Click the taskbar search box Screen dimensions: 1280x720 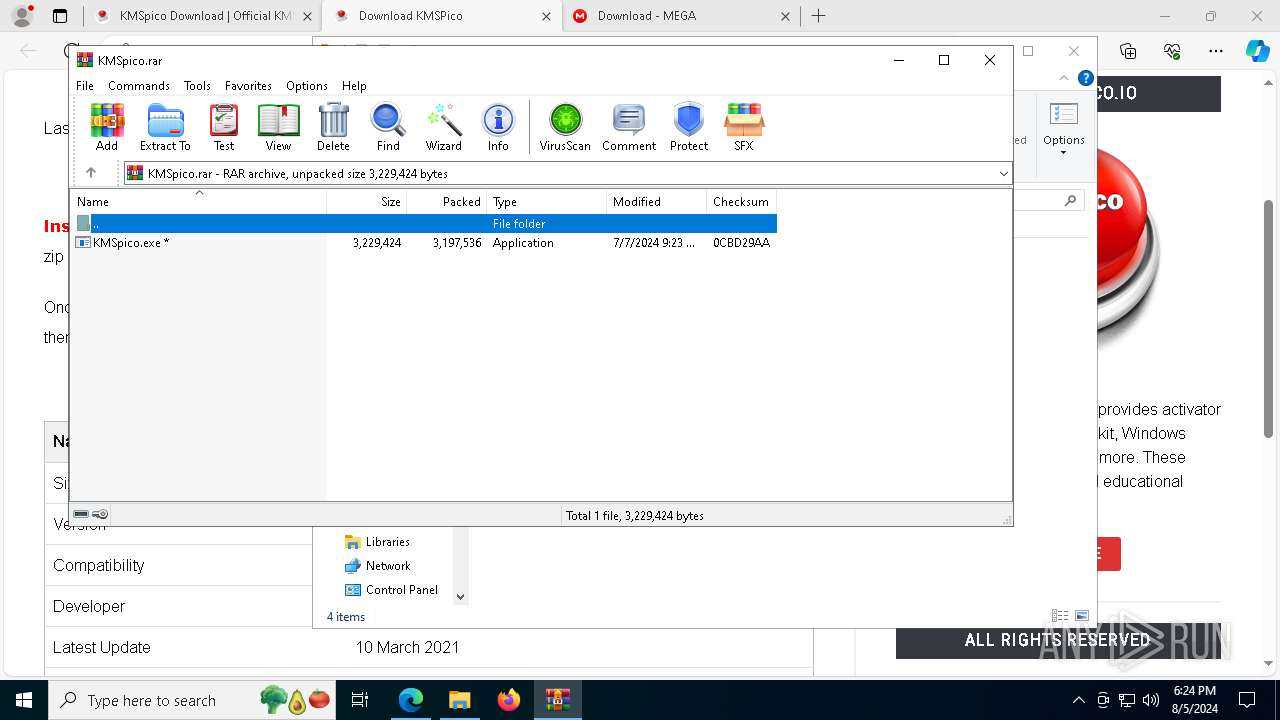tap(190, 700)
